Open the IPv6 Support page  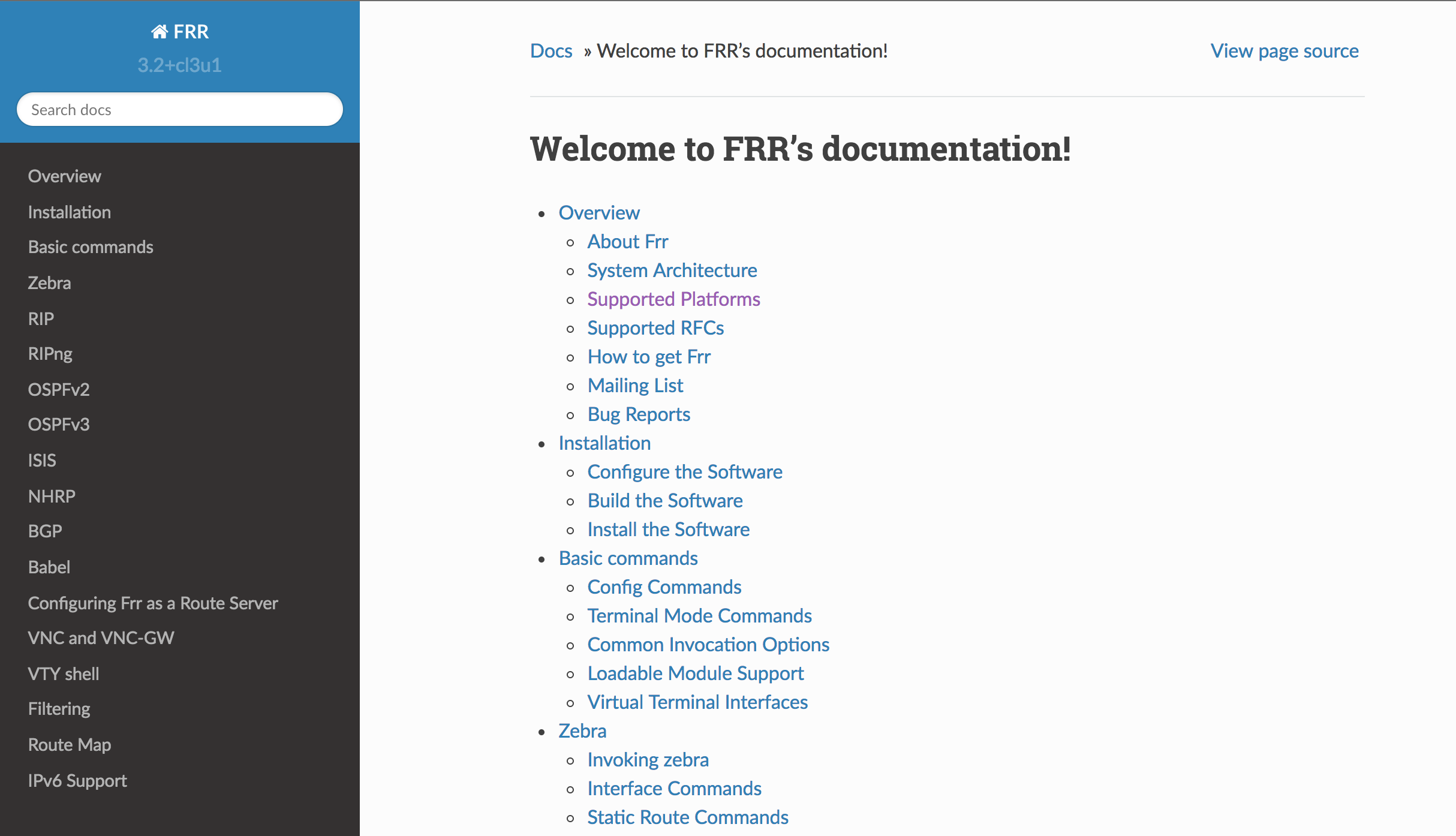77,780
